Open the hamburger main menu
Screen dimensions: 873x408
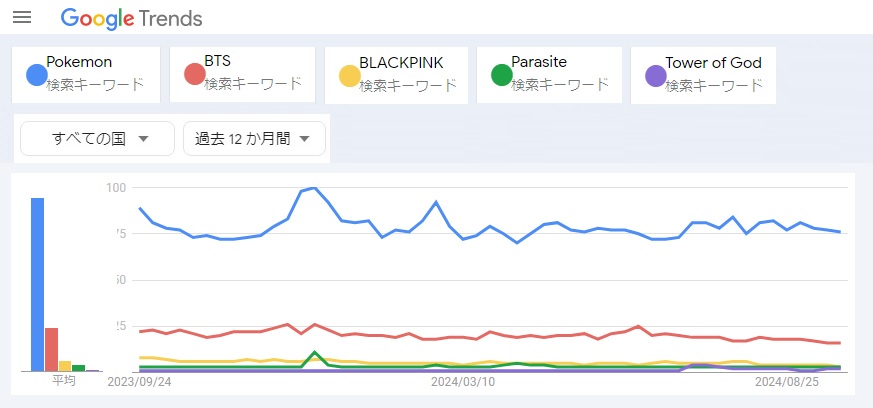(22, 18)
